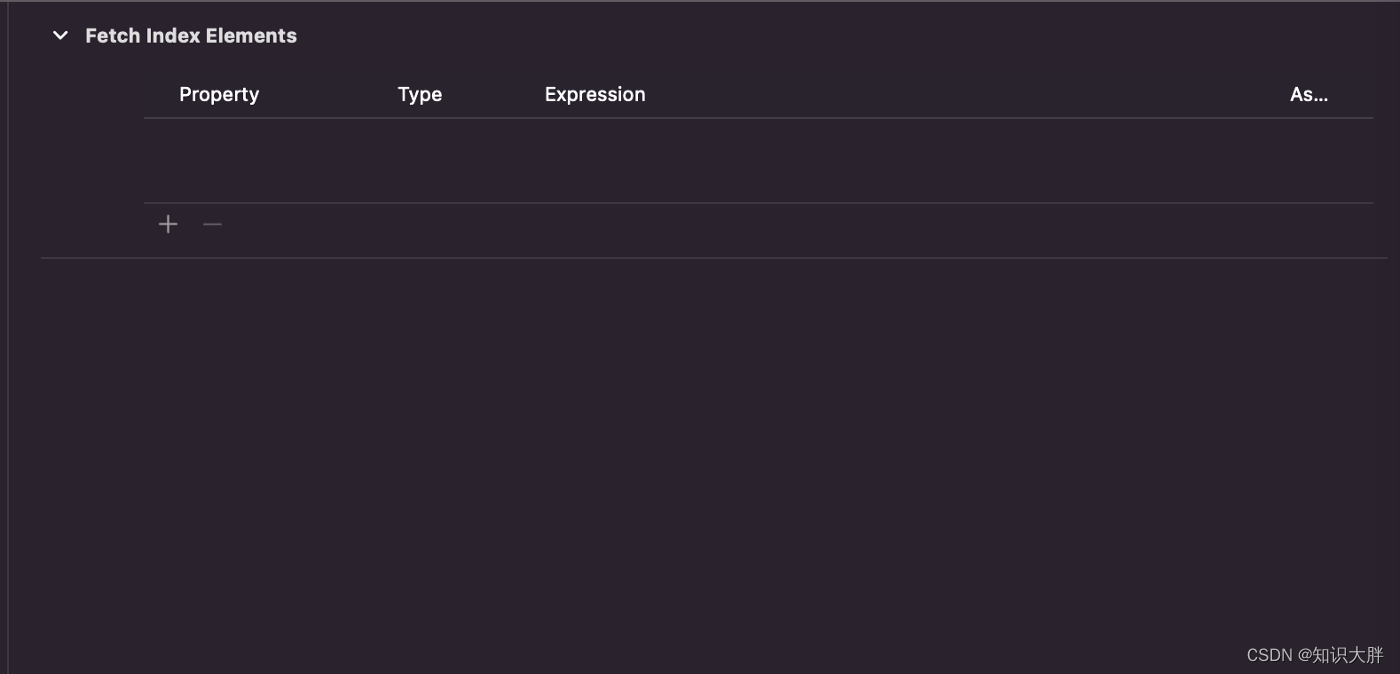Sort by the Type column header

click(x=420, y=94)
